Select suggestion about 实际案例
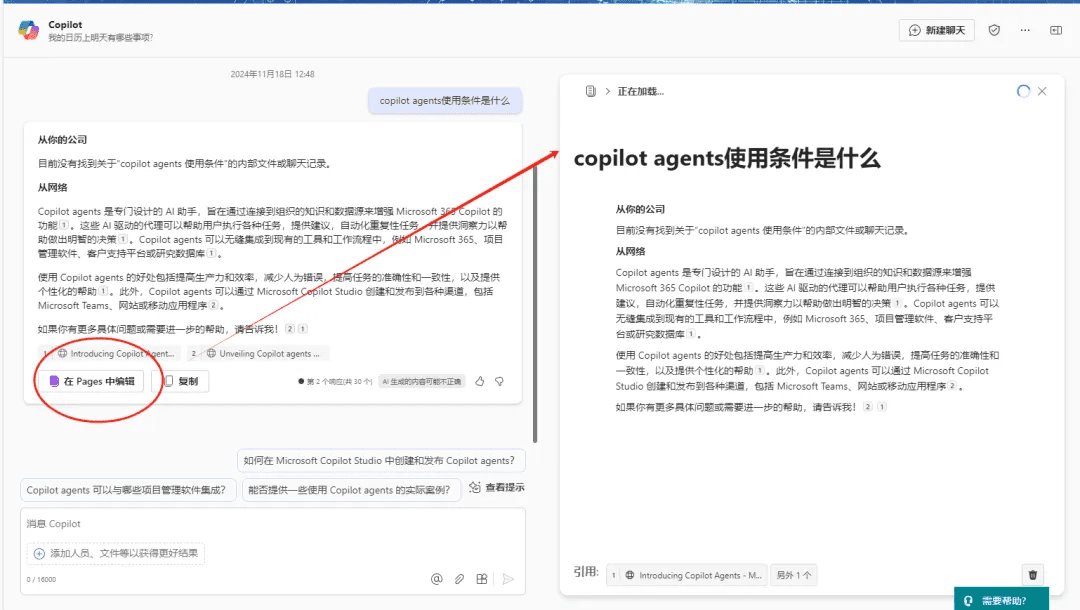This screenshot has width=1080, height=610. (x=351, y=490)
